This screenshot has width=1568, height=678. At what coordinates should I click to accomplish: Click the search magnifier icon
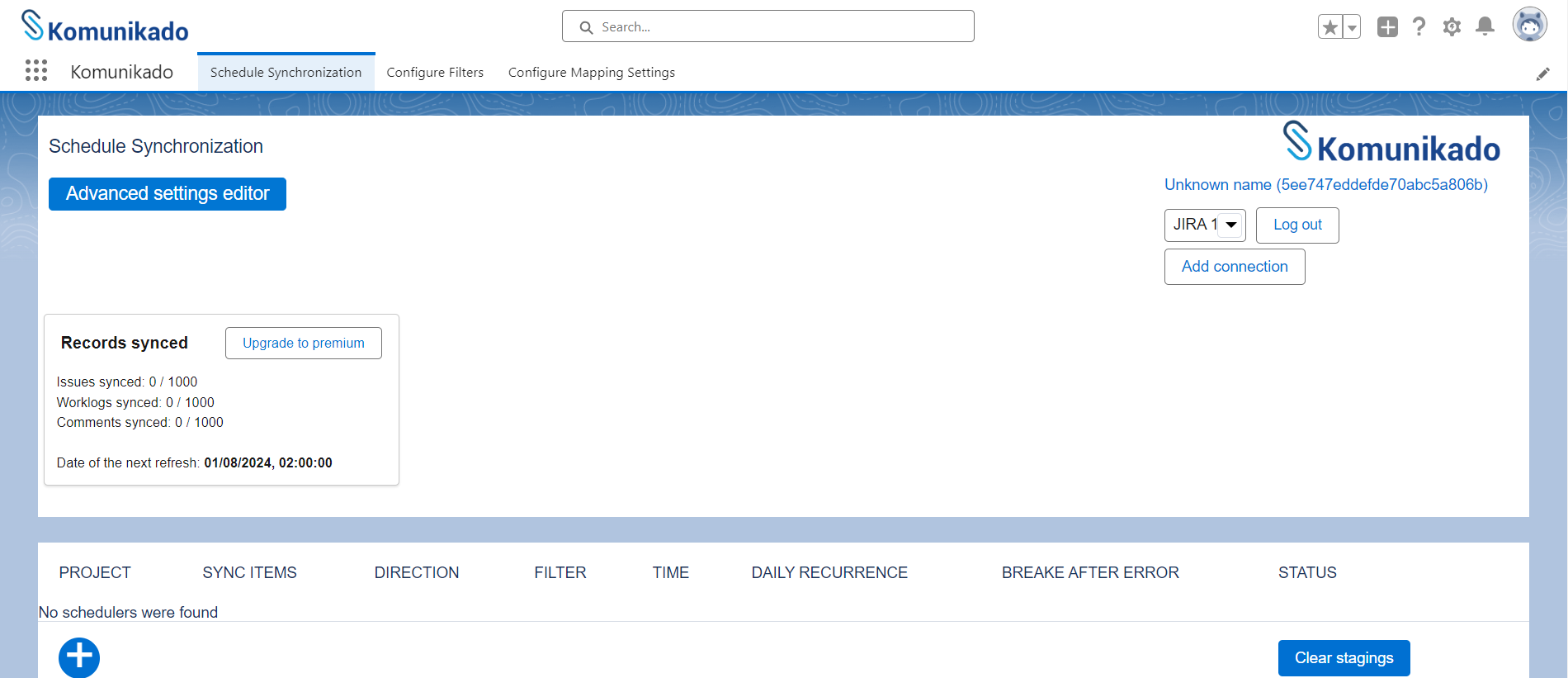click(586, 27)
